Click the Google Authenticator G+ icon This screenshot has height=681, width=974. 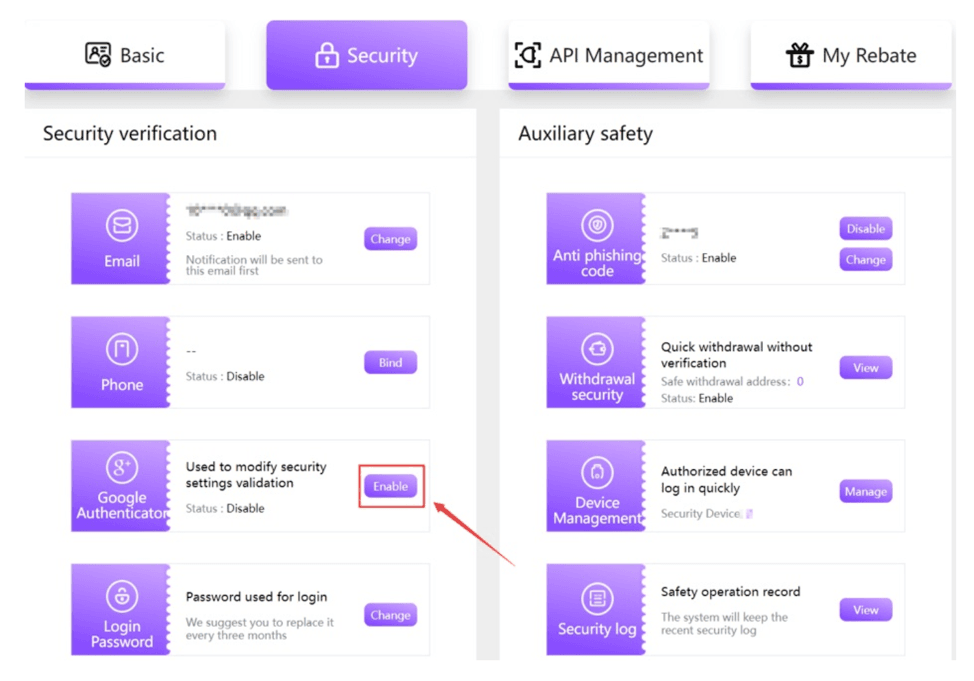(x=122, y=467)
